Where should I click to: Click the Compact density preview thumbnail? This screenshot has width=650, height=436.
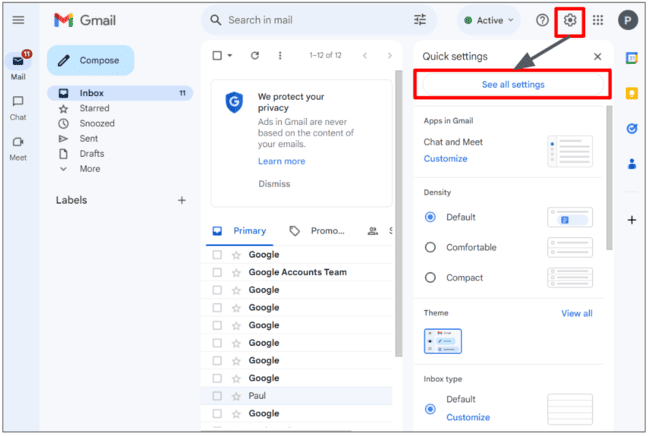tap(570, 278)
